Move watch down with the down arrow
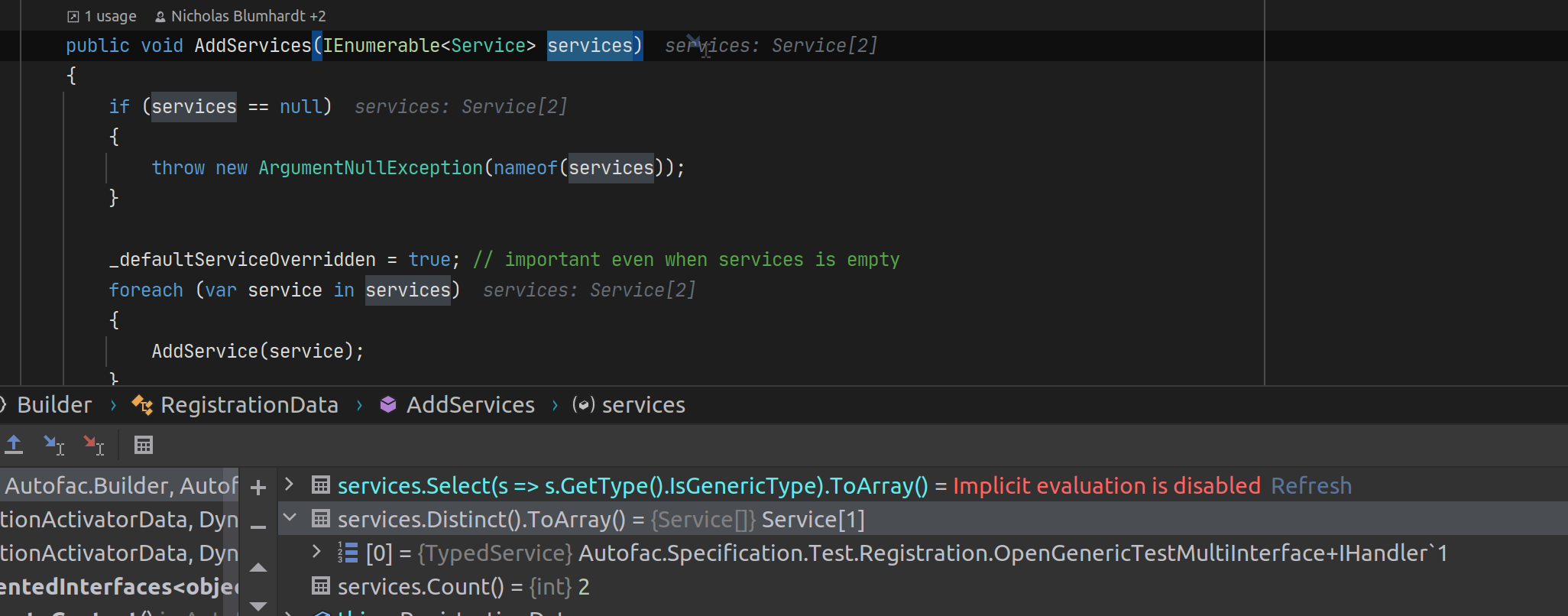The width and height of the screenshot is (1568, 616). (x=258, y=606)
